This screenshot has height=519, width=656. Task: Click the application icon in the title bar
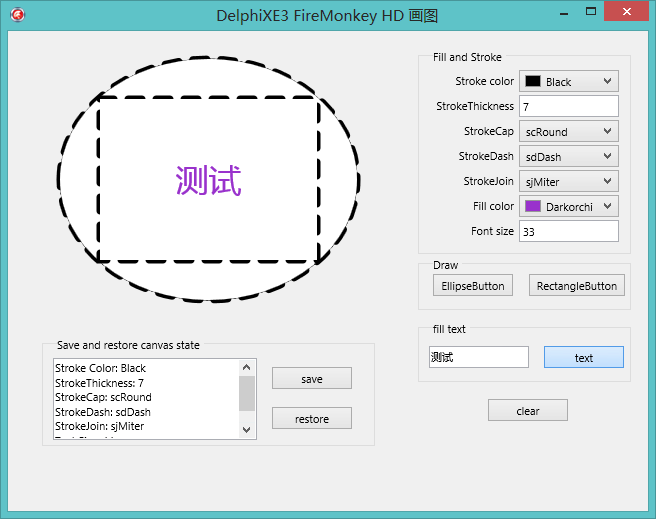coord(18,15)
